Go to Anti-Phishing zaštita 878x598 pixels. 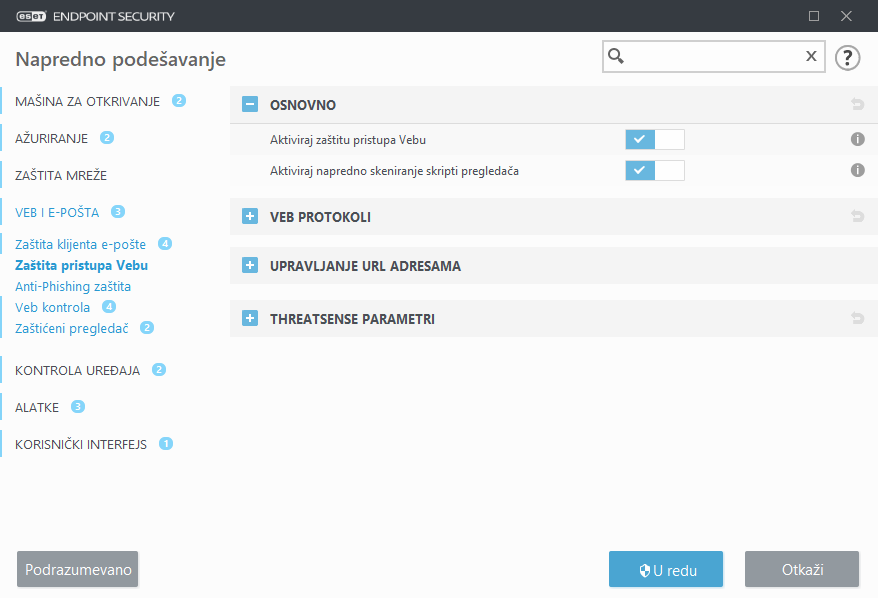(x=73, y=286)
